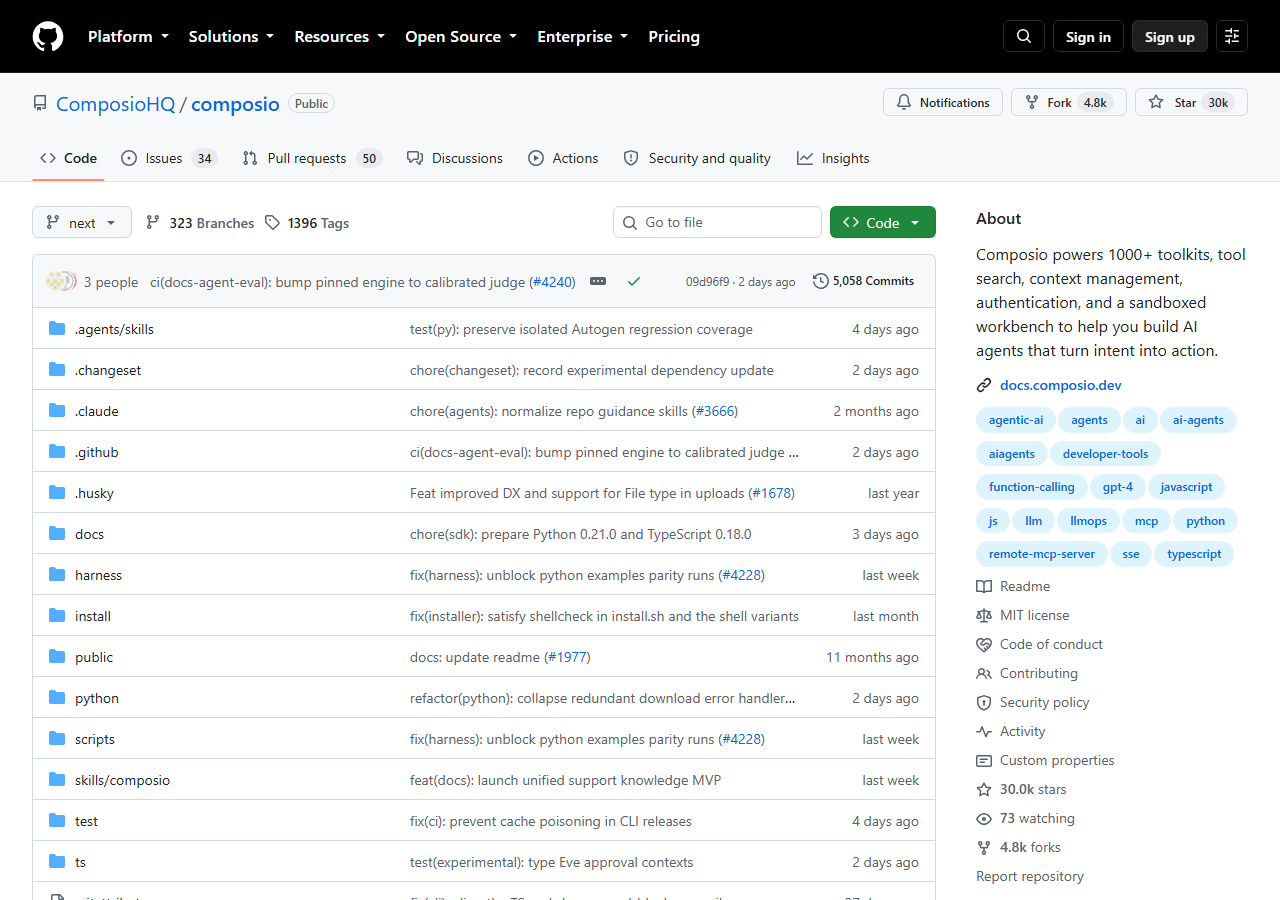Click the commit message ellipsis icon

(598, 282)
